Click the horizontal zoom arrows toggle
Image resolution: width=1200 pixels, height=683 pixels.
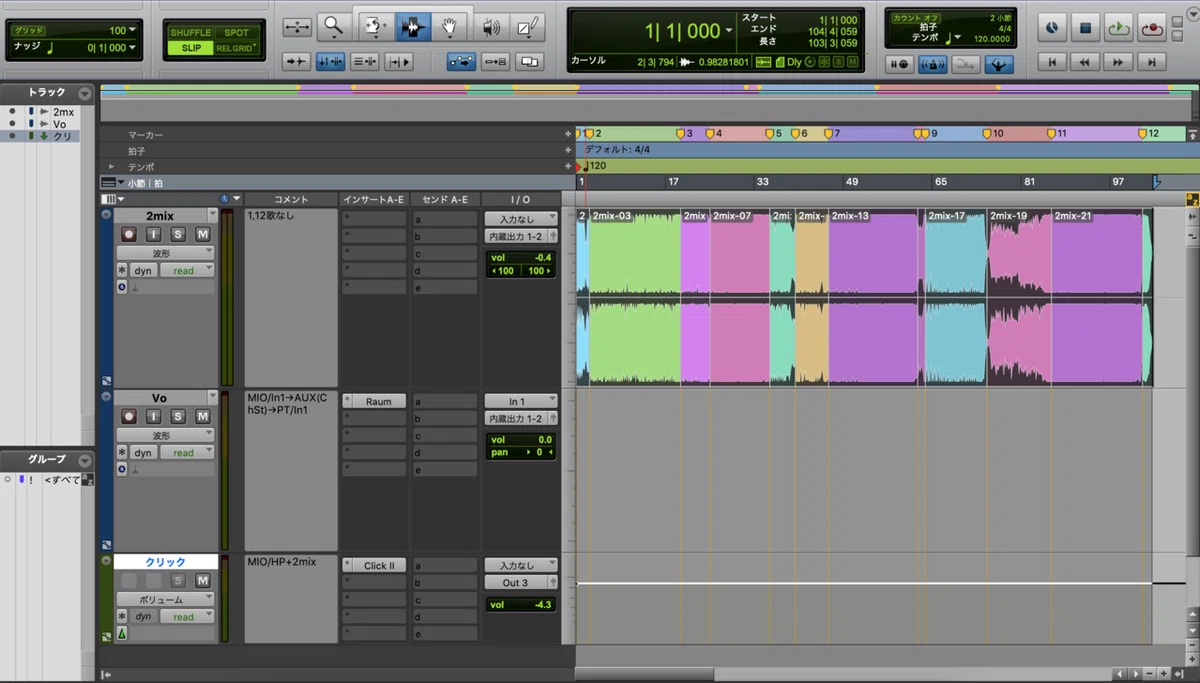point(296,27)
